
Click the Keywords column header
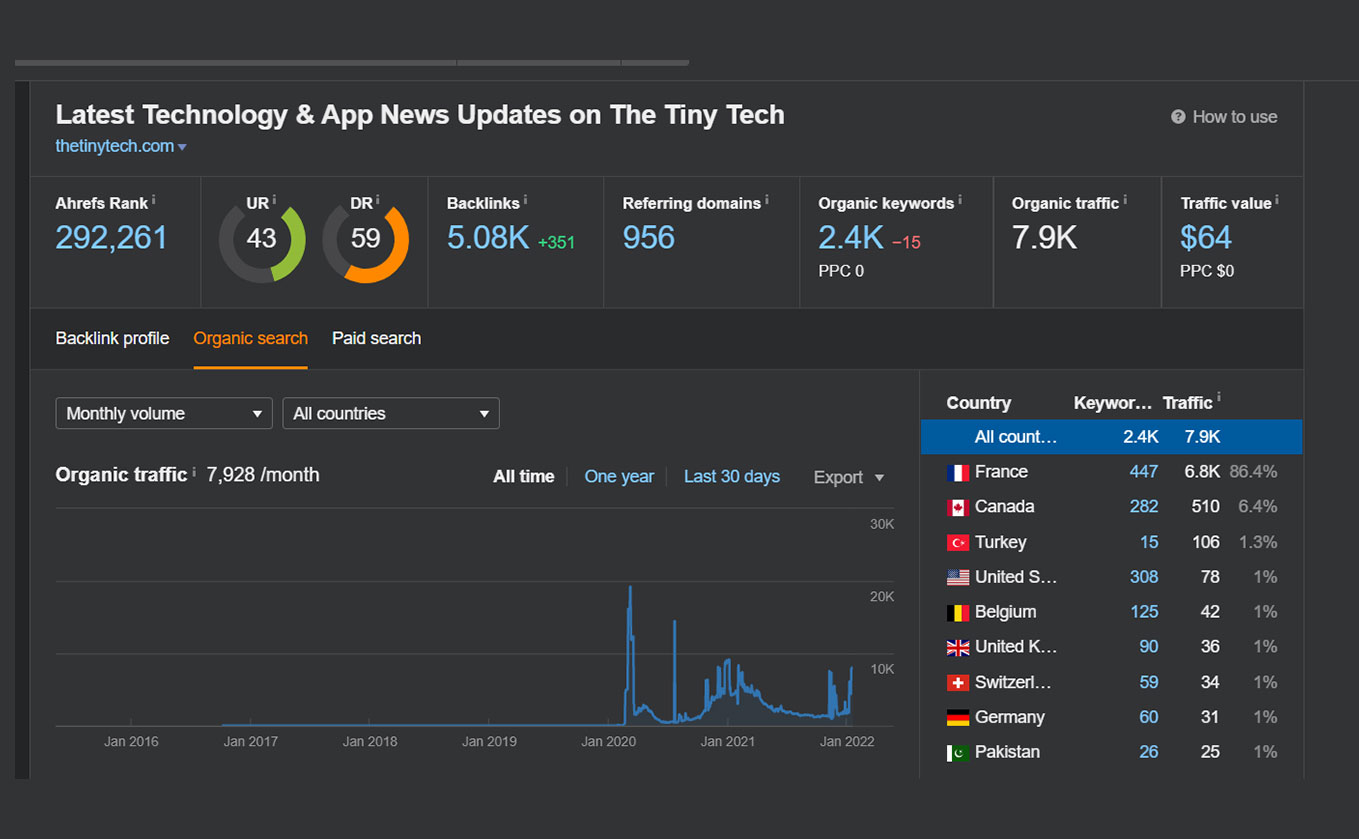coord(1113,403)
